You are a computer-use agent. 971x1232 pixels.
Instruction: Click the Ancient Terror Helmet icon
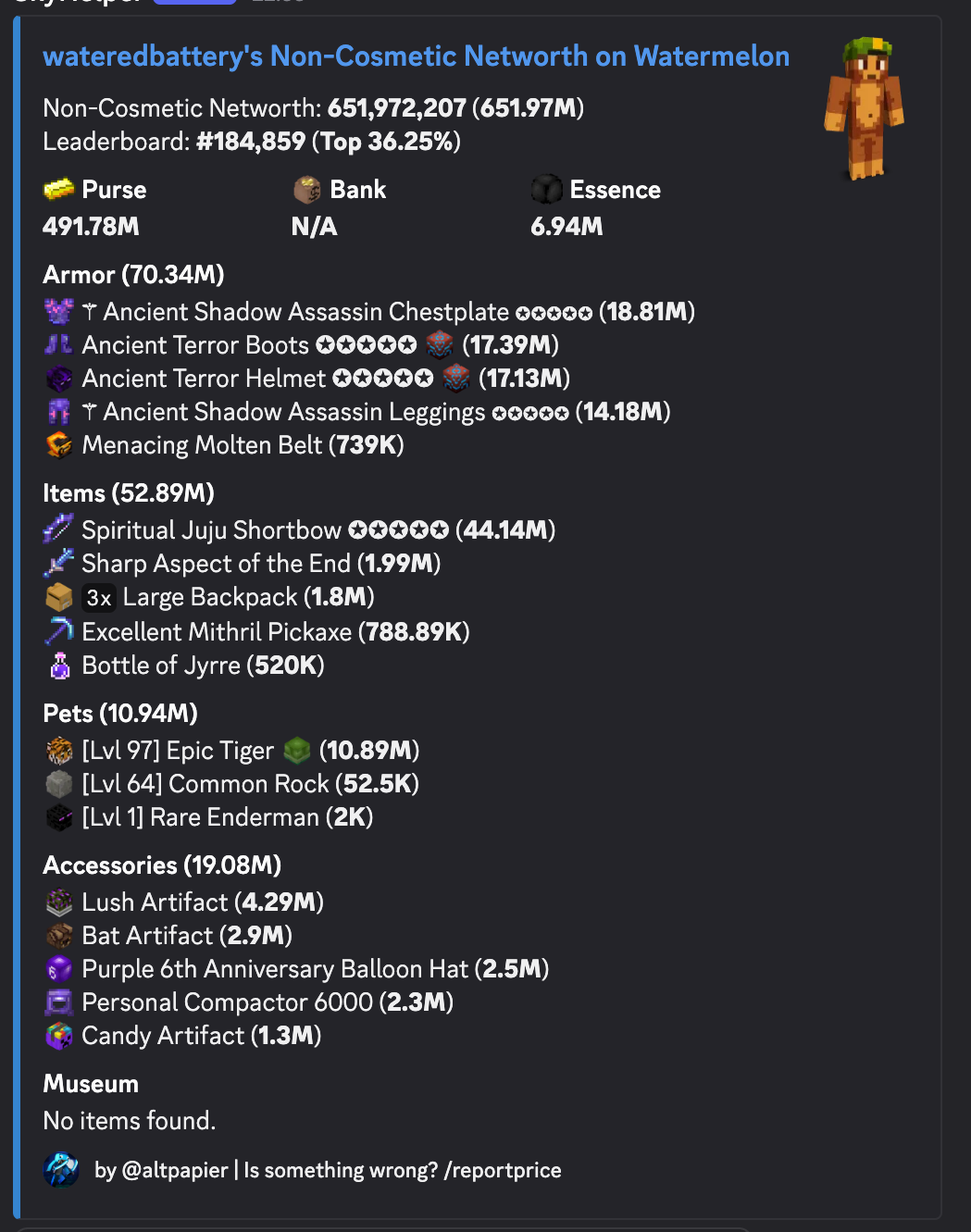[x=58, y=379]
